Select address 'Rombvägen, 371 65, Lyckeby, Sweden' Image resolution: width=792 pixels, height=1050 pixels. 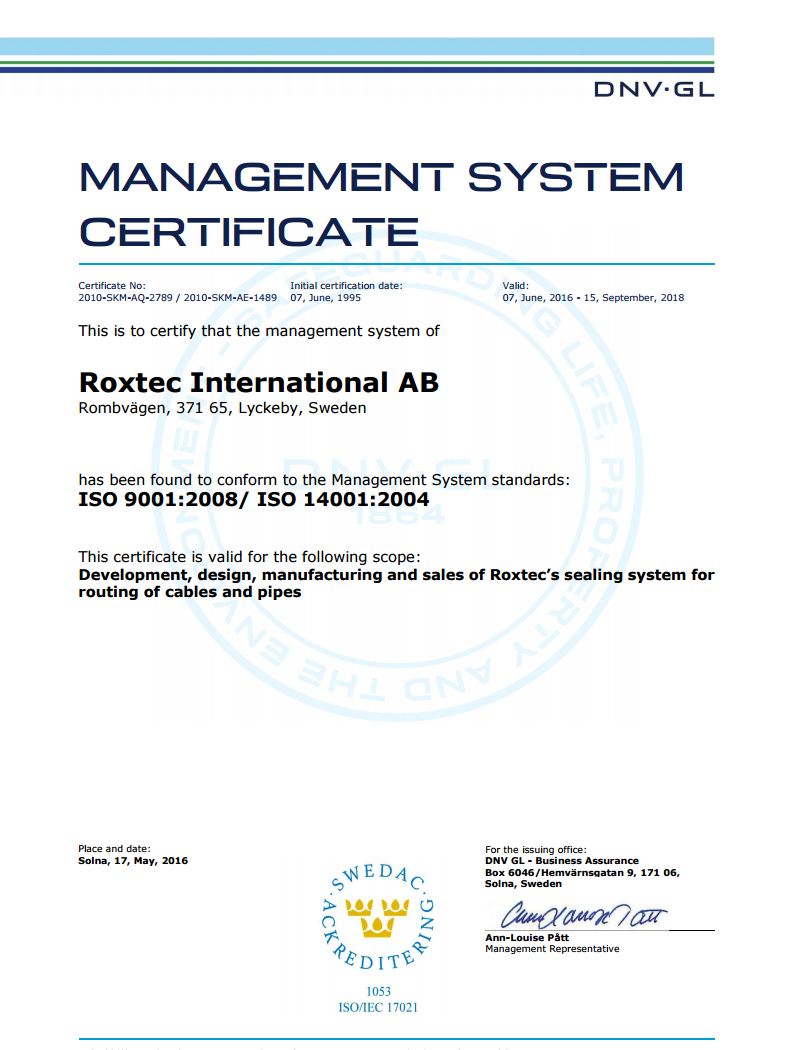coord(222,408)
